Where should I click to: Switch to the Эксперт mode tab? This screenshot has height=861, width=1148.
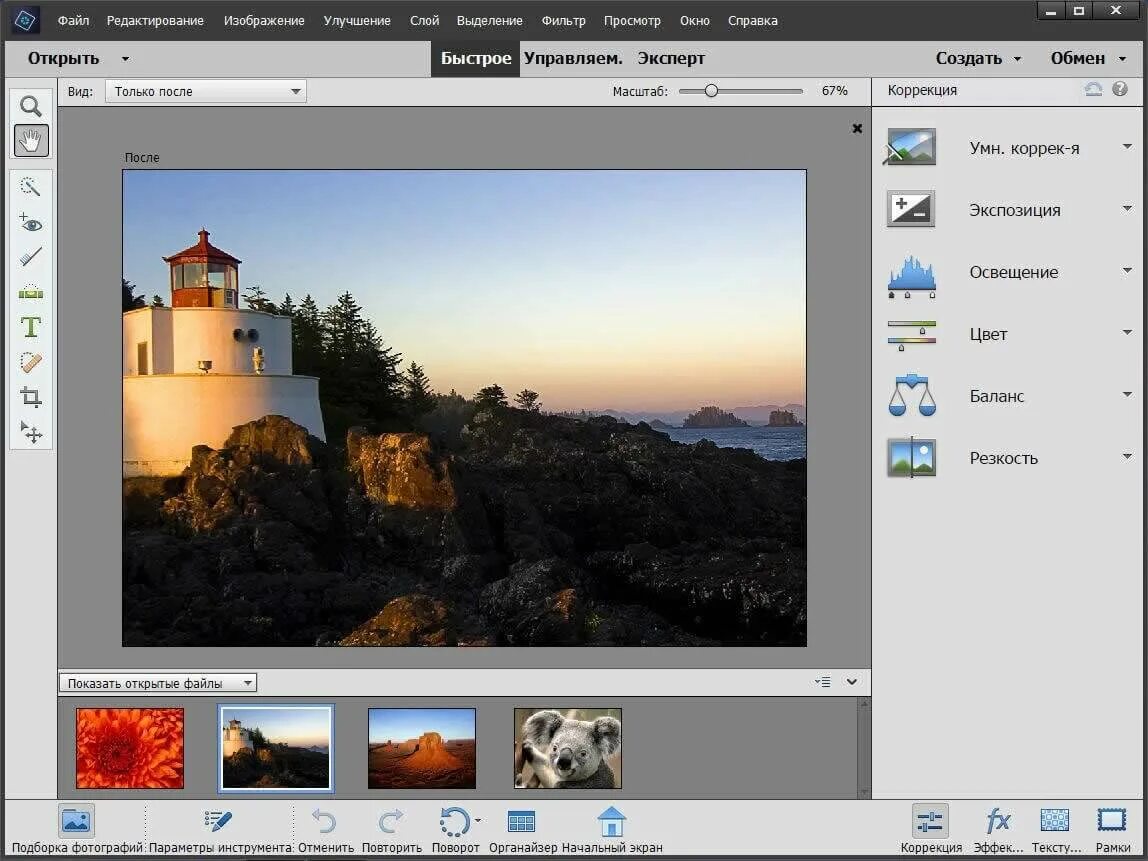(671, 59)
